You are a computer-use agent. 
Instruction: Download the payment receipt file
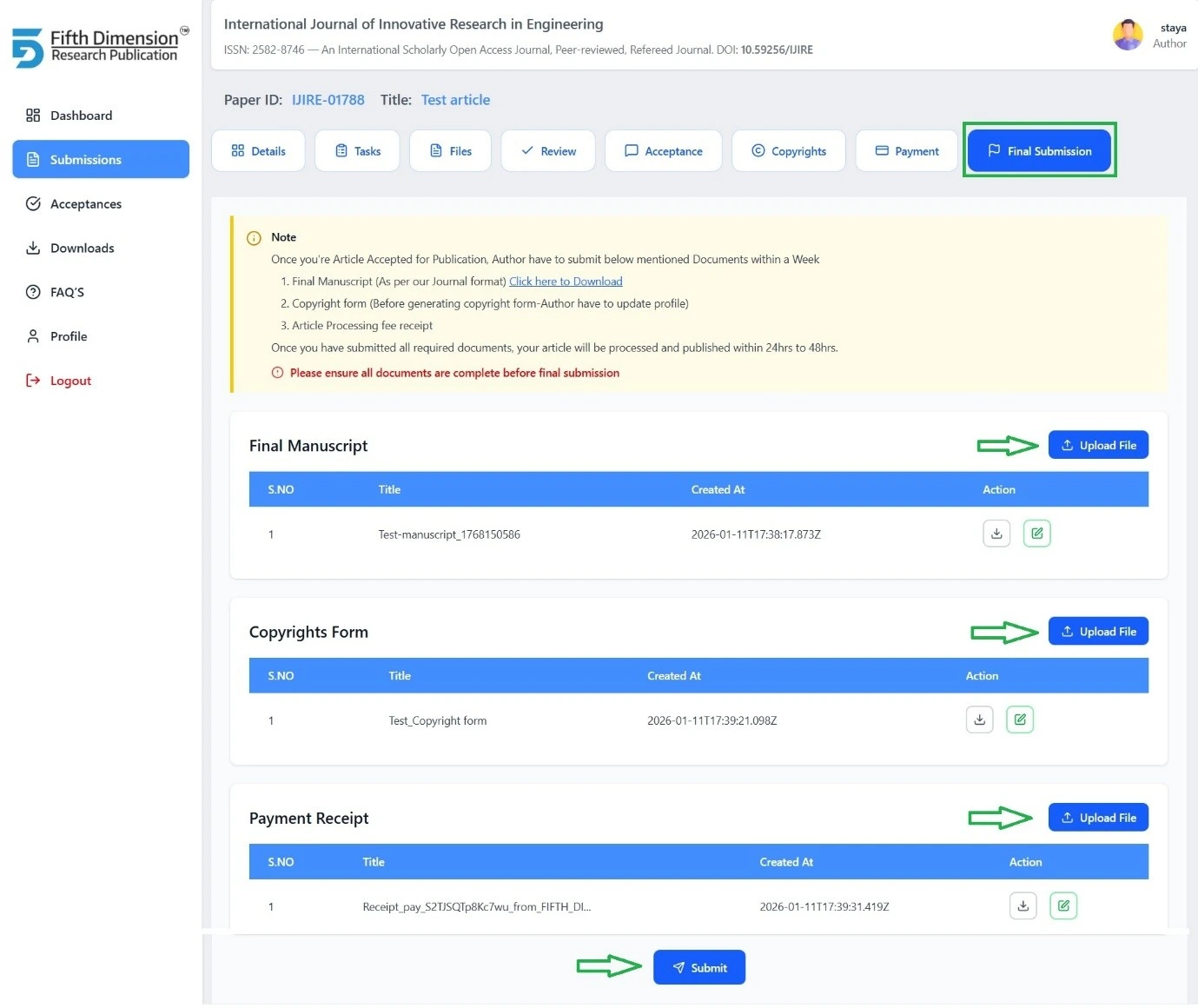click(1023, 905)
